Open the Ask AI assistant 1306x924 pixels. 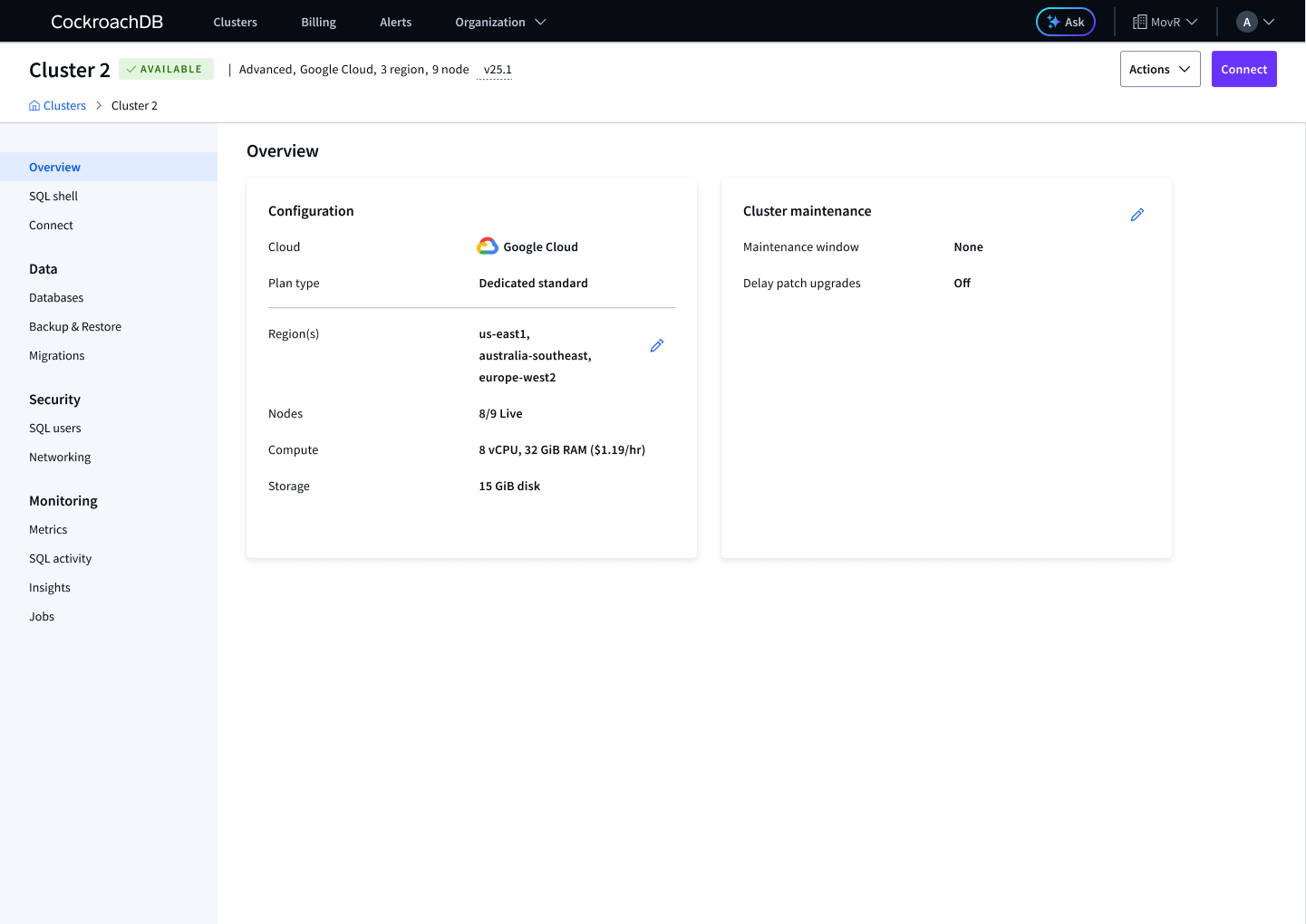1066,22
